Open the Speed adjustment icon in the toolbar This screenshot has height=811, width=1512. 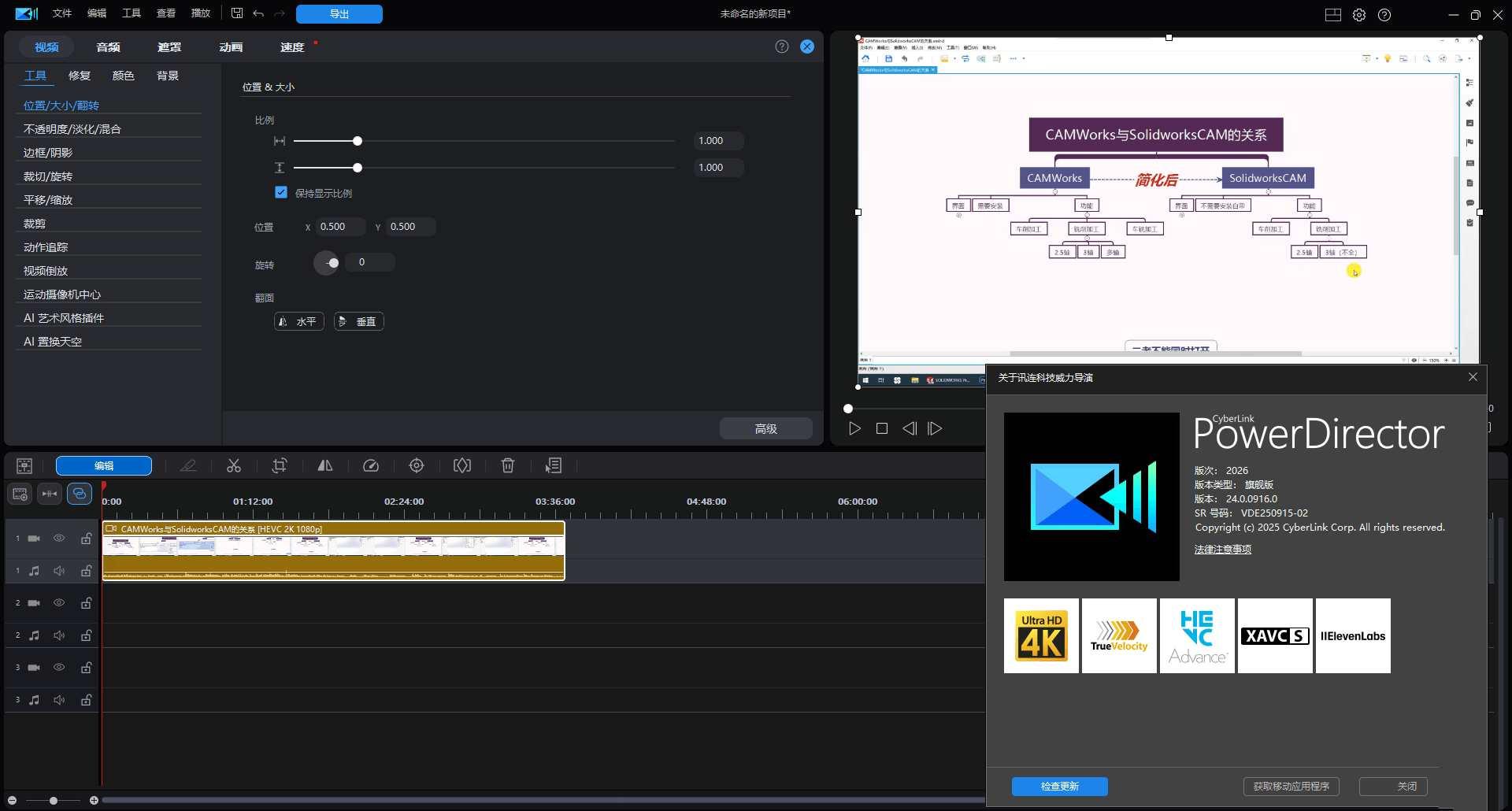pos(371,465)
